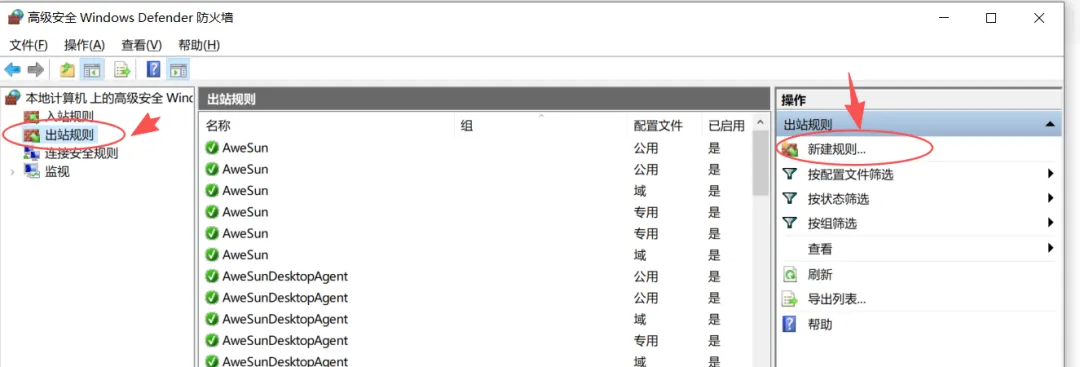Viewport: 1080px width, 367px height.
Task: Go back with the blue left arrow
Action: [x=12, y=70]
